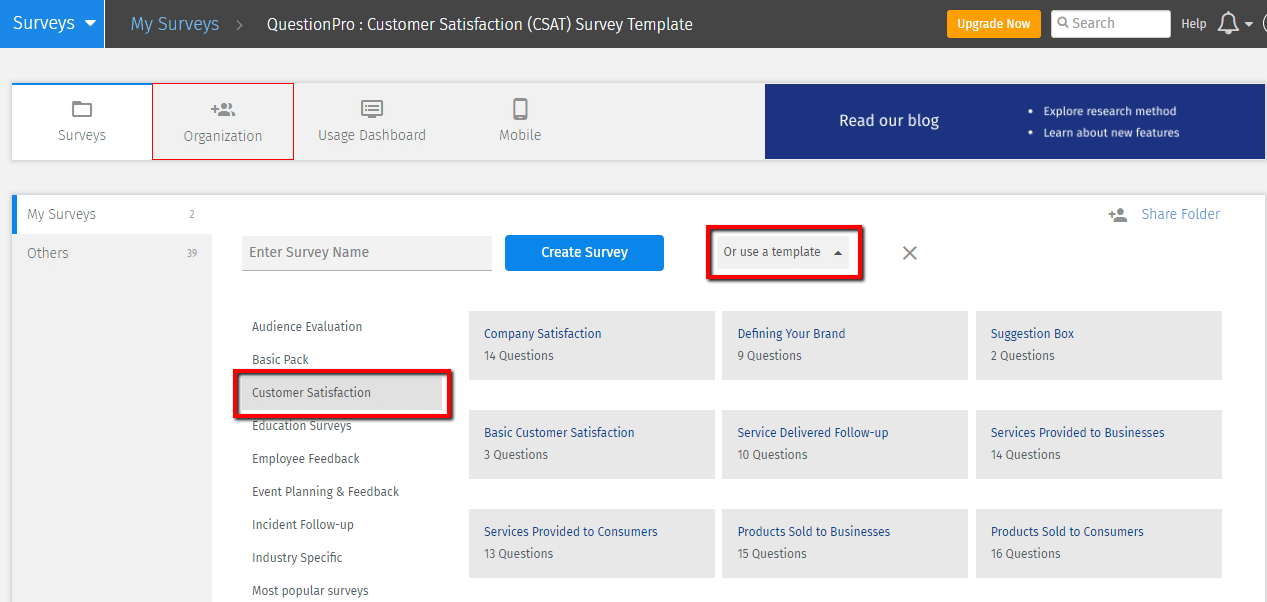Click the survey title in breadcrumb
1267x602 pixels.
479,24
